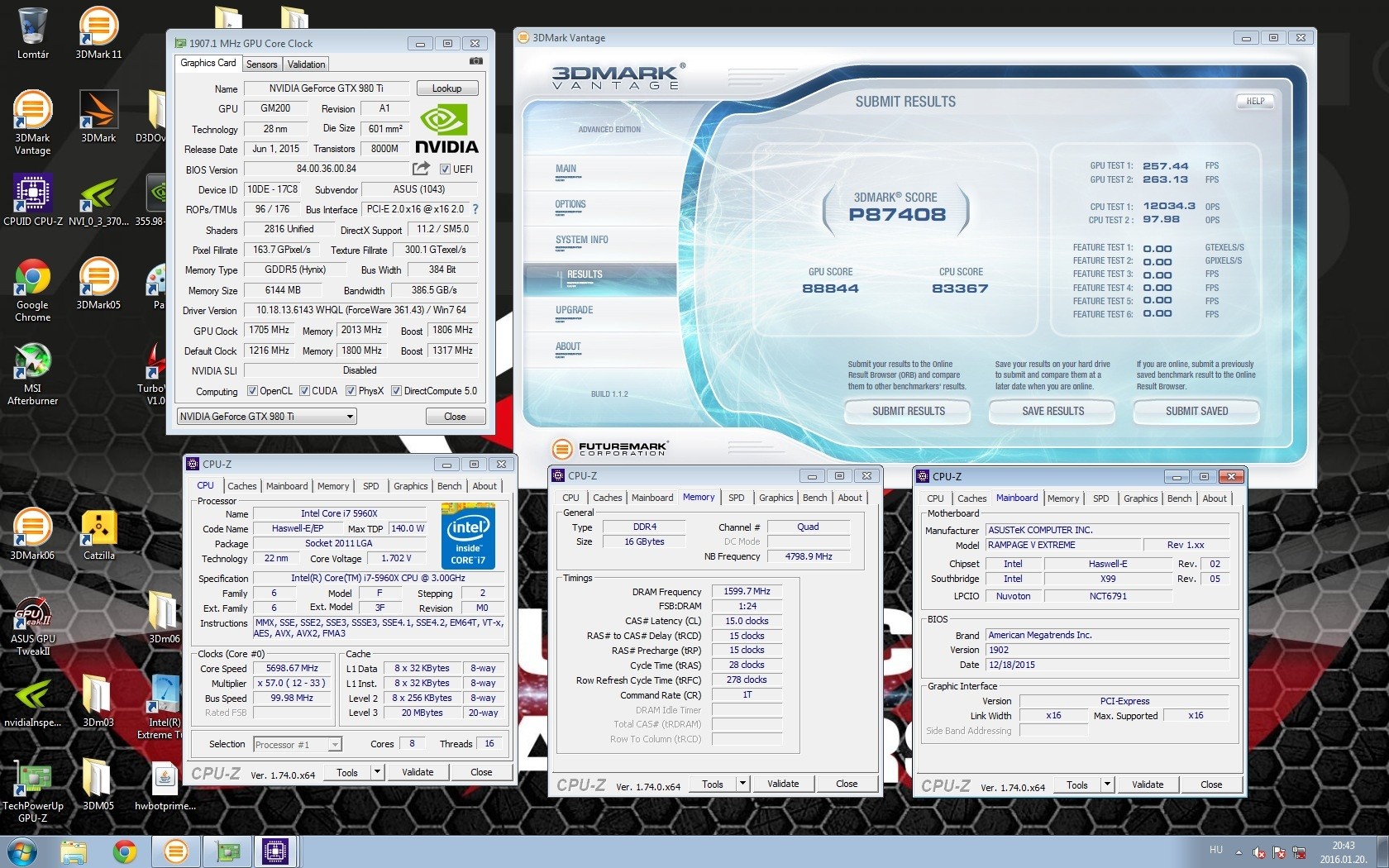Click Tools button in CPU tab window
This screenshot has width=1389, height=868.
(347, 772)
